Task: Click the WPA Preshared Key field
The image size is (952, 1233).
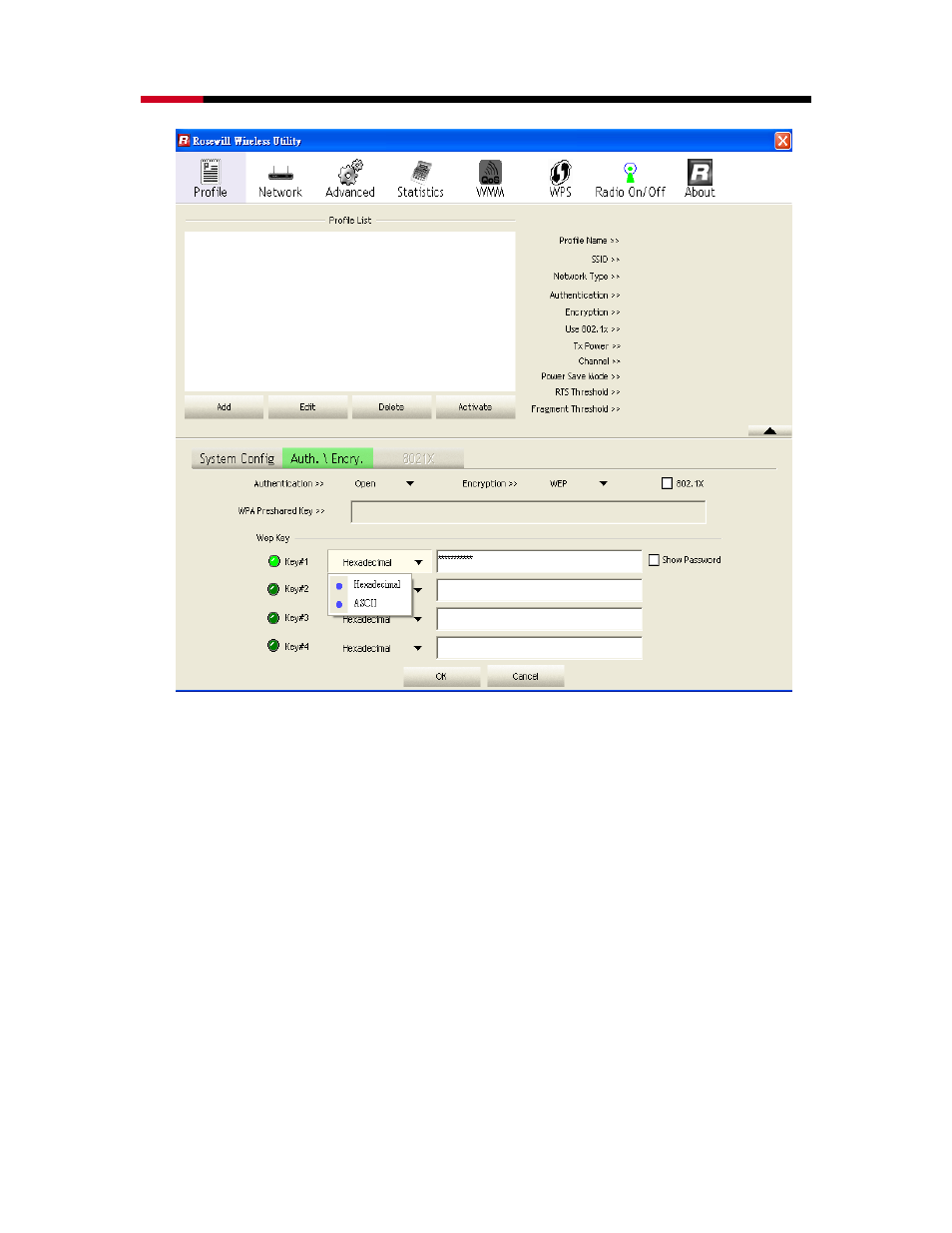Action: coord(528,511)
